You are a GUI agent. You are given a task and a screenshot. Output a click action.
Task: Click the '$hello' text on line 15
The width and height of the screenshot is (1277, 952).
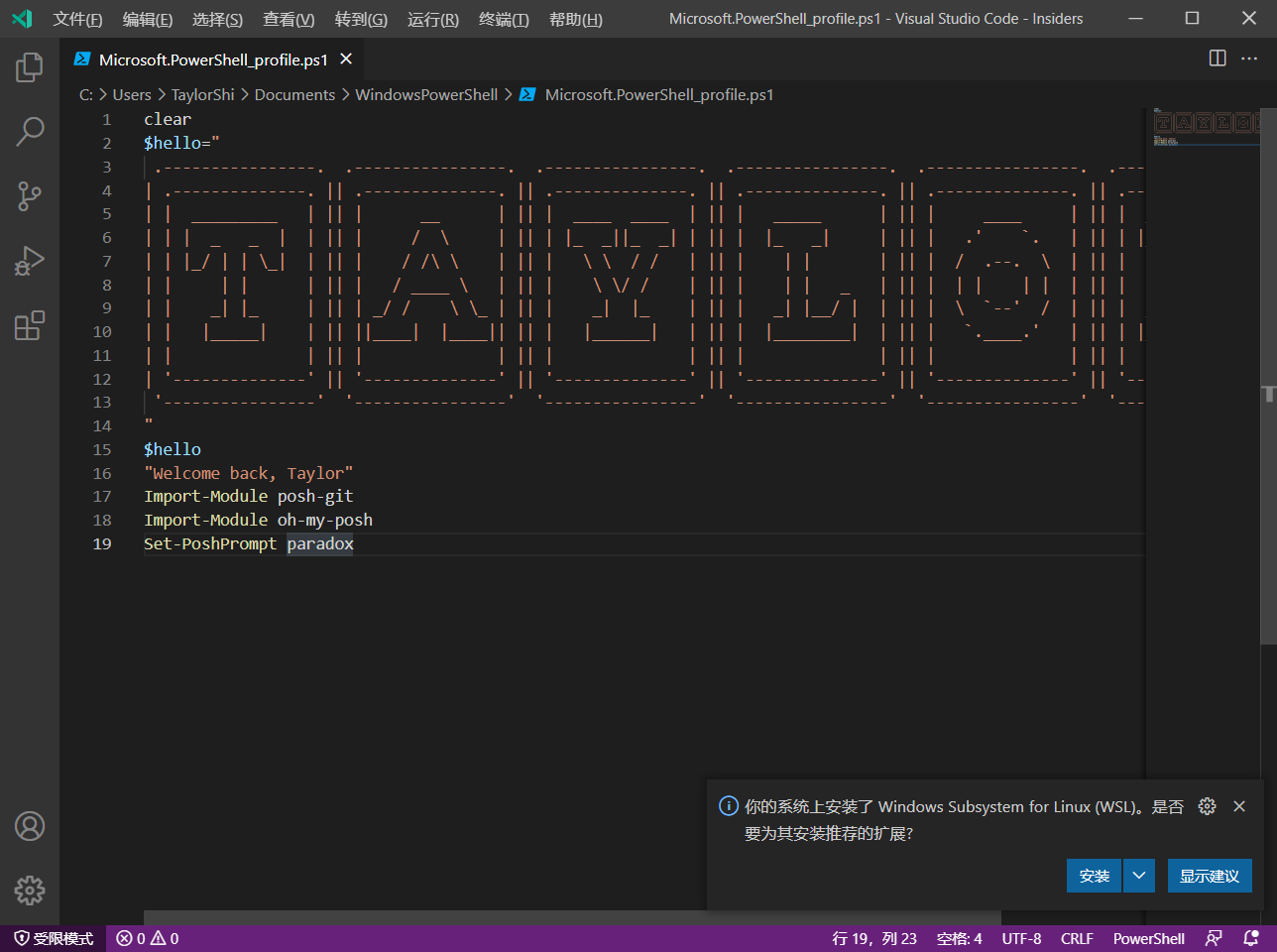click(x=173, y=449)
